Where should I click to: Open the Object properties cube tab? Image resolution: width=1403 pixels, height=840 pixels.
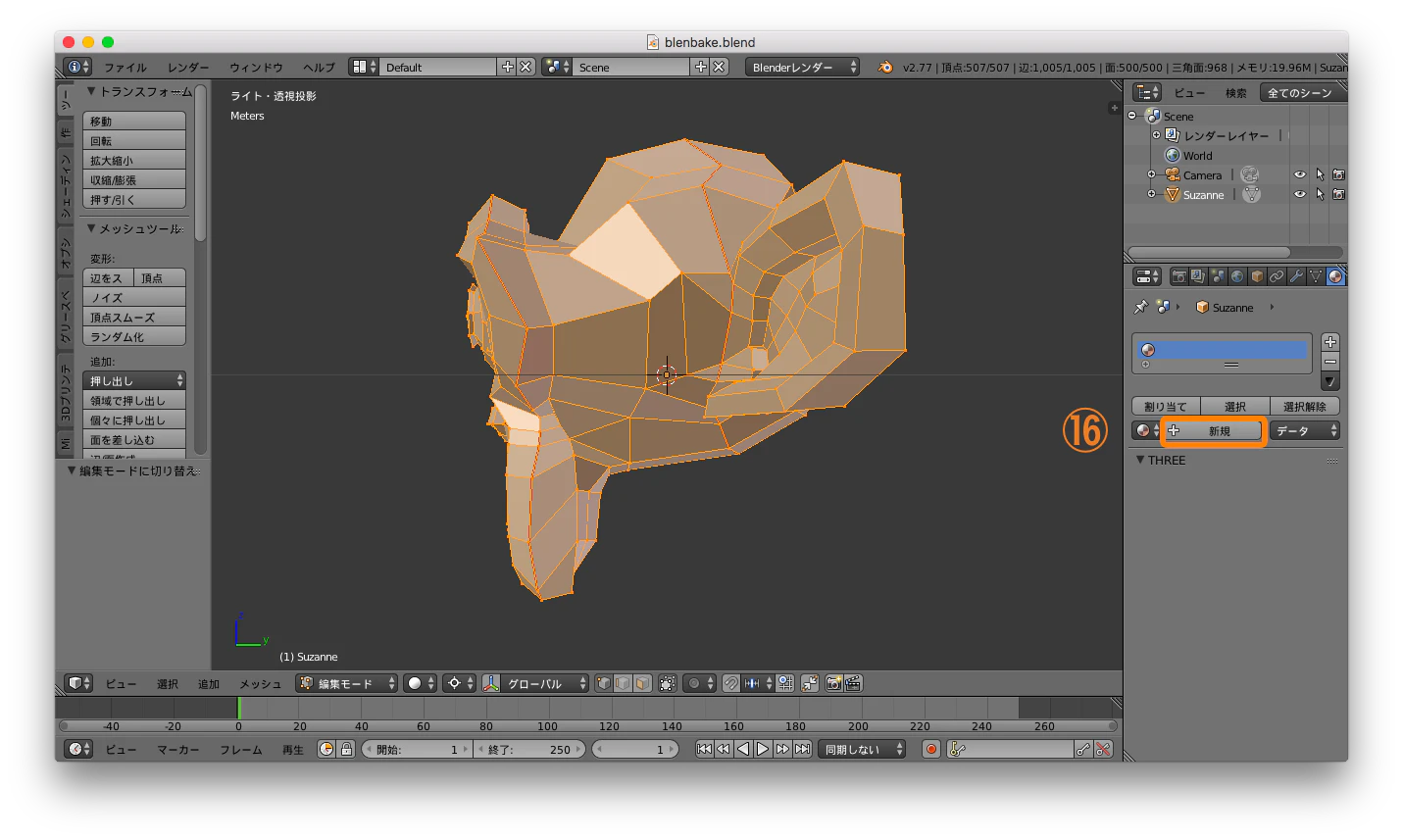coord(1257,277)
